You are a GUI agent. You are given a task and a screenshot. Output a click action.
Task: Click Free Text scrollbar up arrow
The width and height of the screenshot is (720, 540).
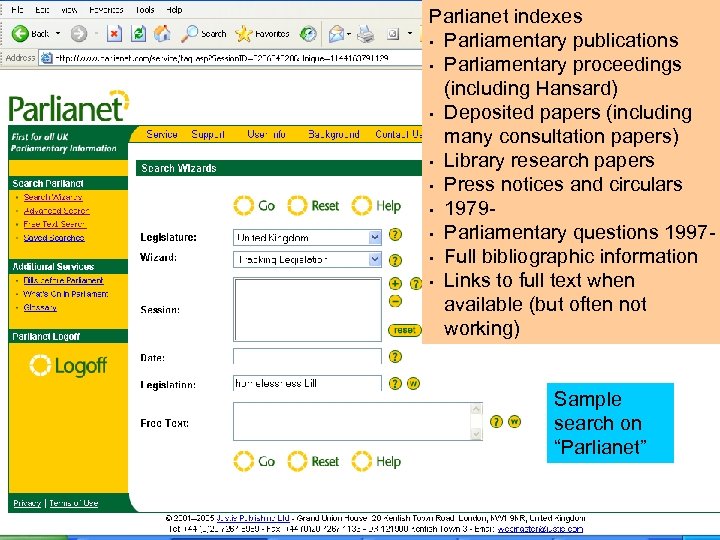pos(477,409)
